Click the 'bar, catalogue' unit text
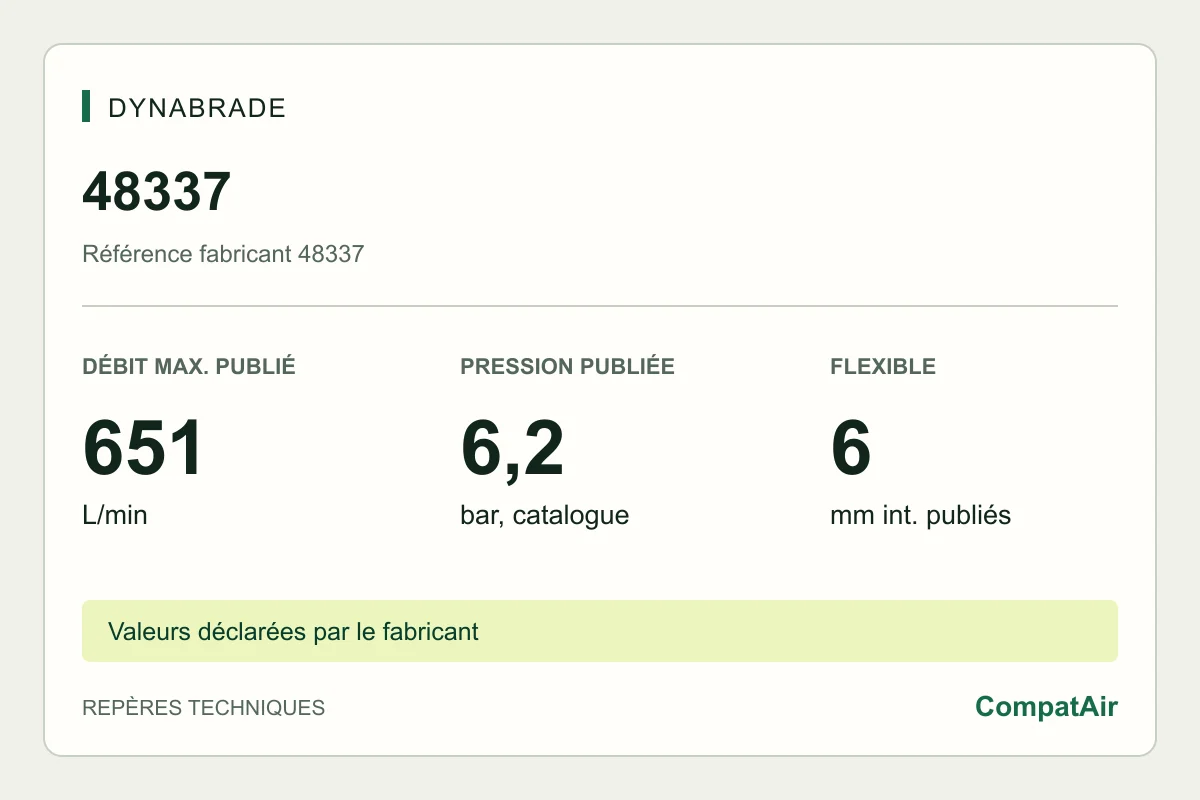 coord(545,516)
